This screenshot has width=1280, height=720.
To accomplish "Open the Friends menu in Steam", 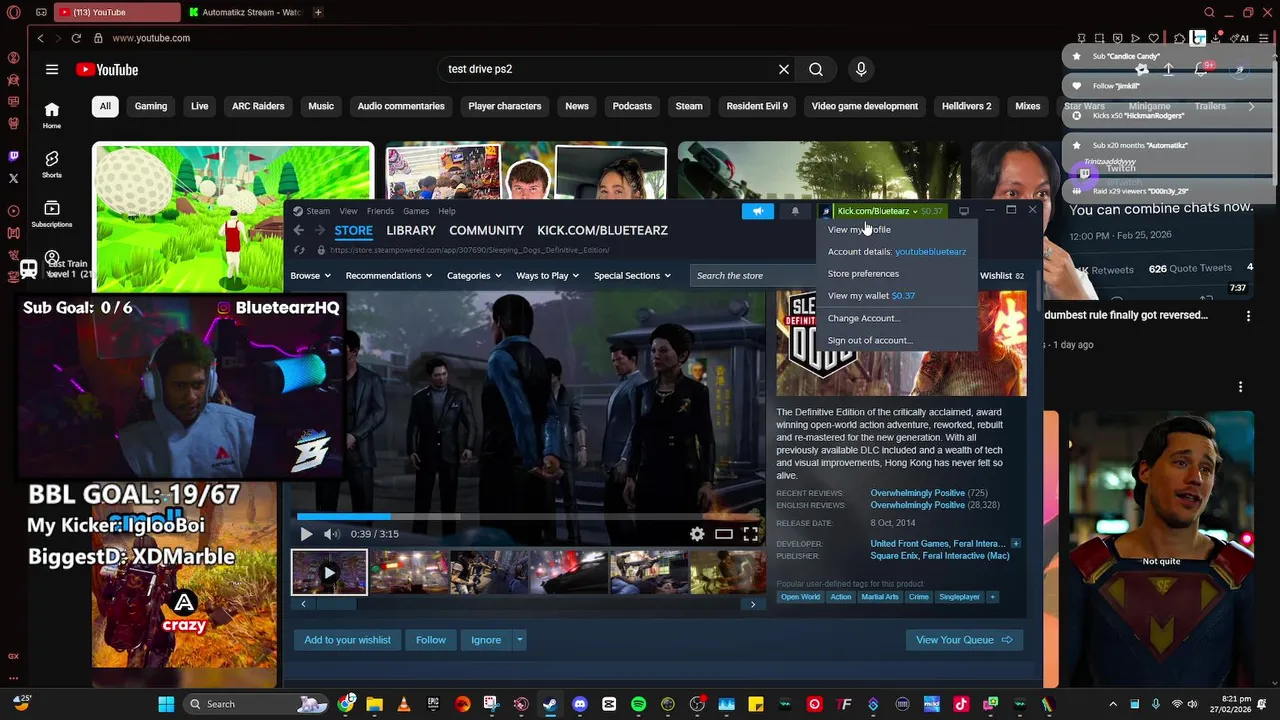I will click(380, 211).
